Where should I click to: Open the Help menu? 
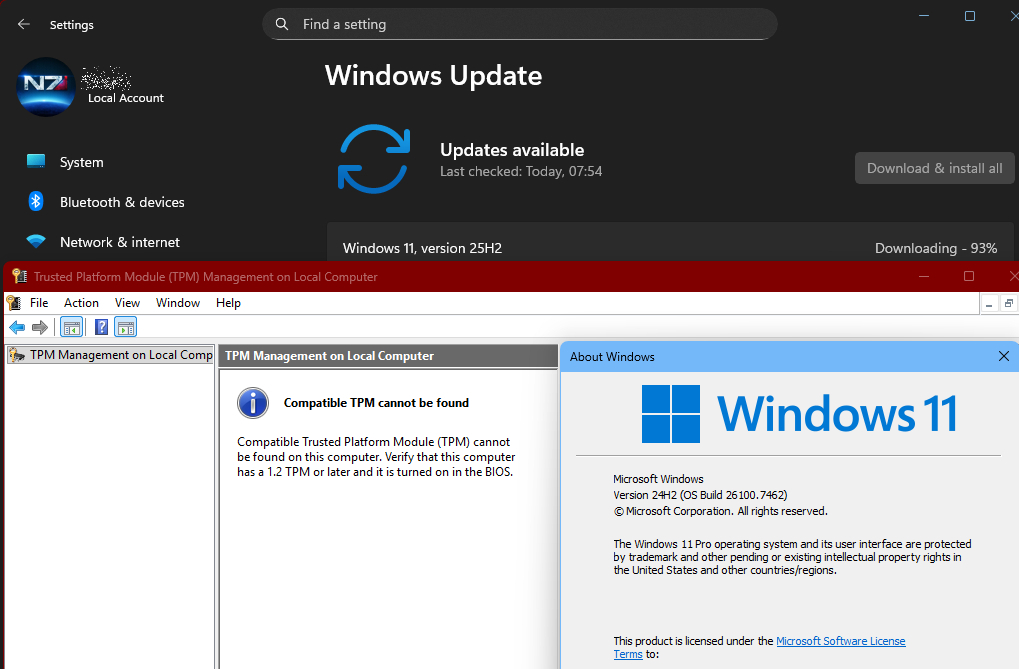(228, 303)
